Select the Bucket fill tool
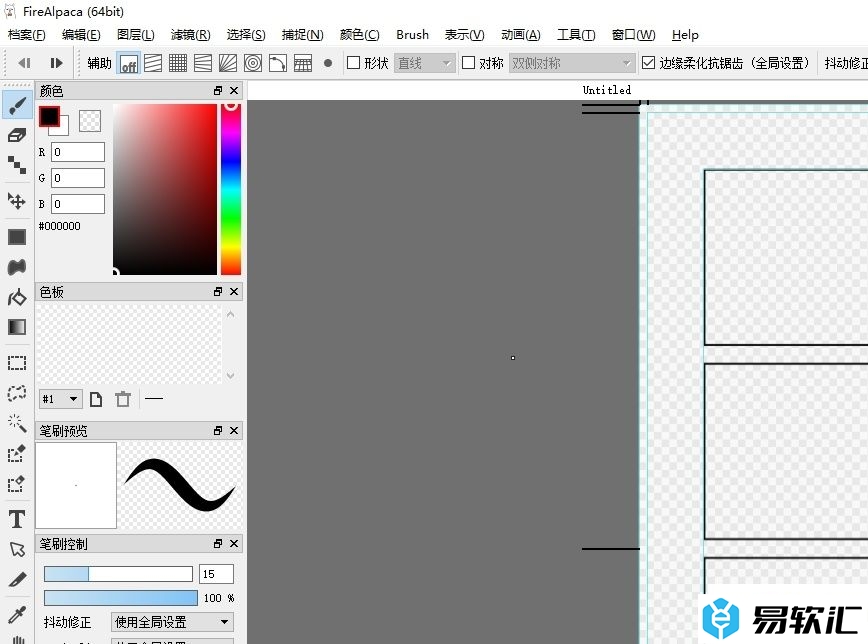The height and width of the screenshot is (644, 868). click(x=17, y=297)
